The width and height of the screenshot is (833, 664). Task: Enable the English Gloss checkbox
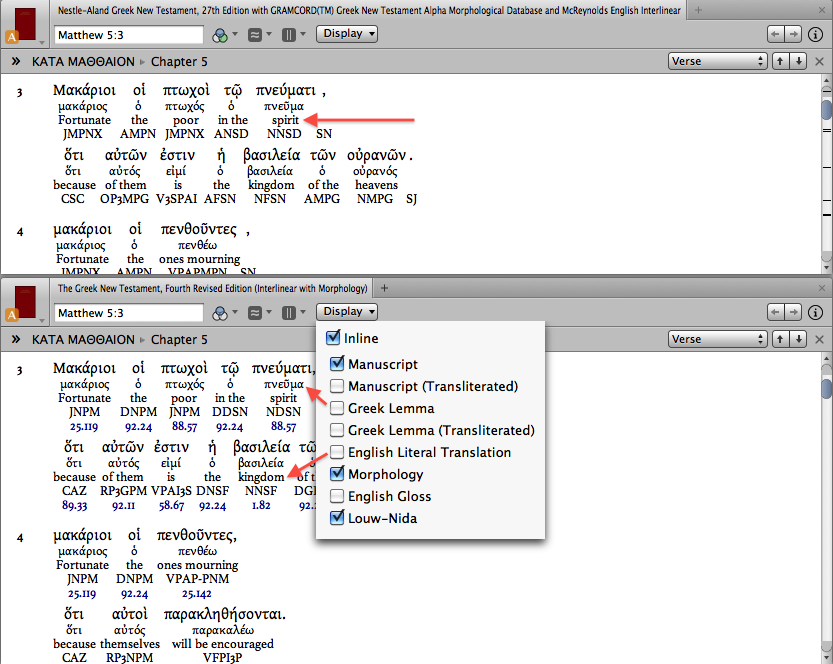click(x=337, y=496)
